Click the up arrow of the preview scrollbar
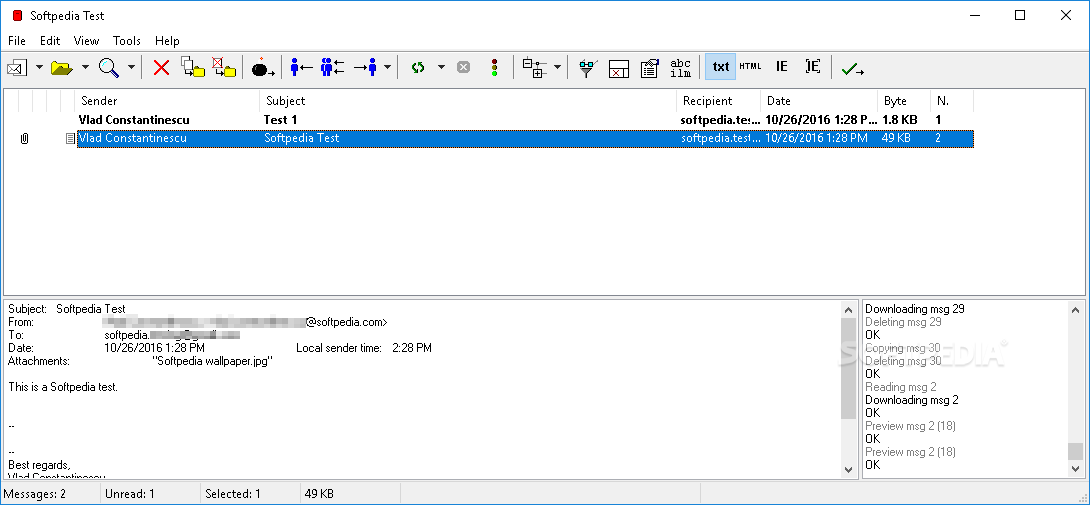Viewport: 1090px width, 505px height. click(x=849, y=310)
